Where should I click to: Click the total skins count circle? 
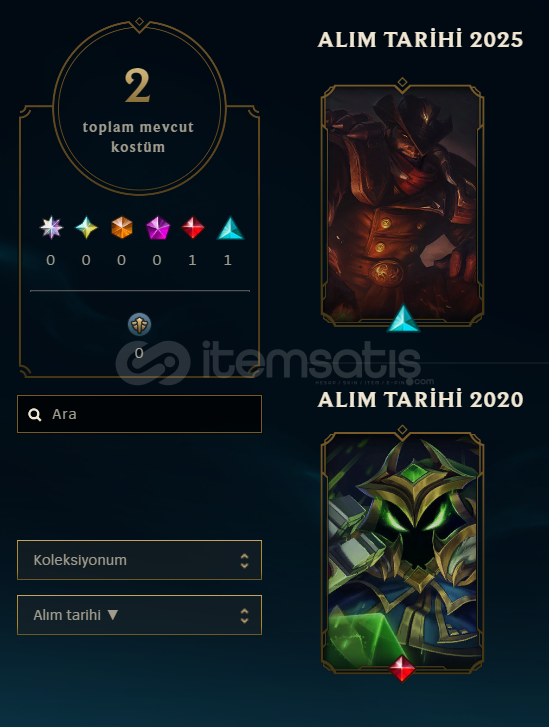[x=139, y=108]
